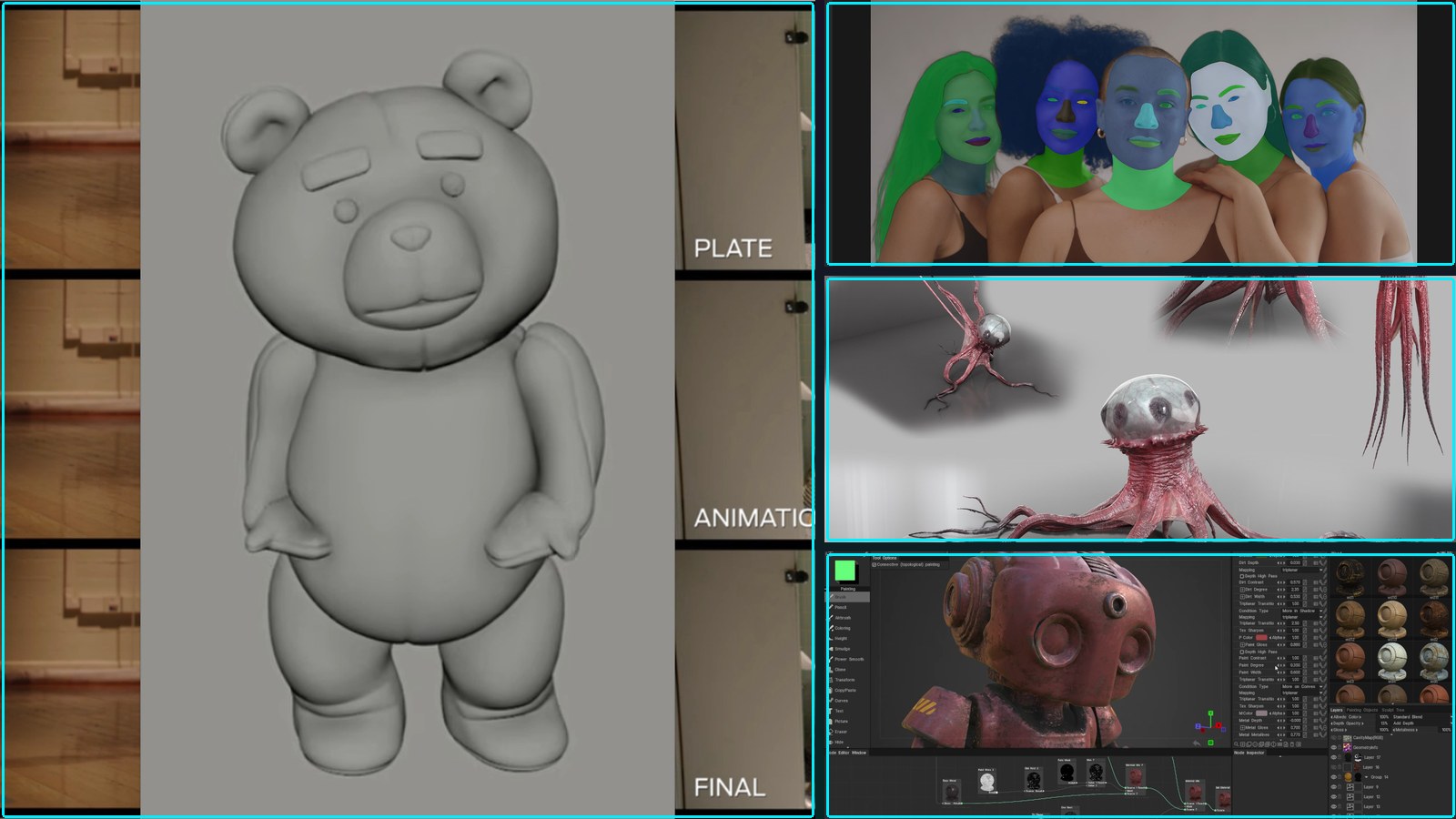Select the Smudge tool

tap(848, 649)
